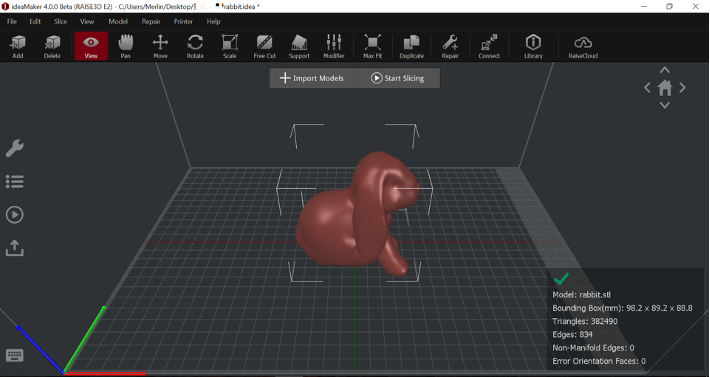Click the 'Non-Manifold Edges: 0' text

(x=593, y=348)
